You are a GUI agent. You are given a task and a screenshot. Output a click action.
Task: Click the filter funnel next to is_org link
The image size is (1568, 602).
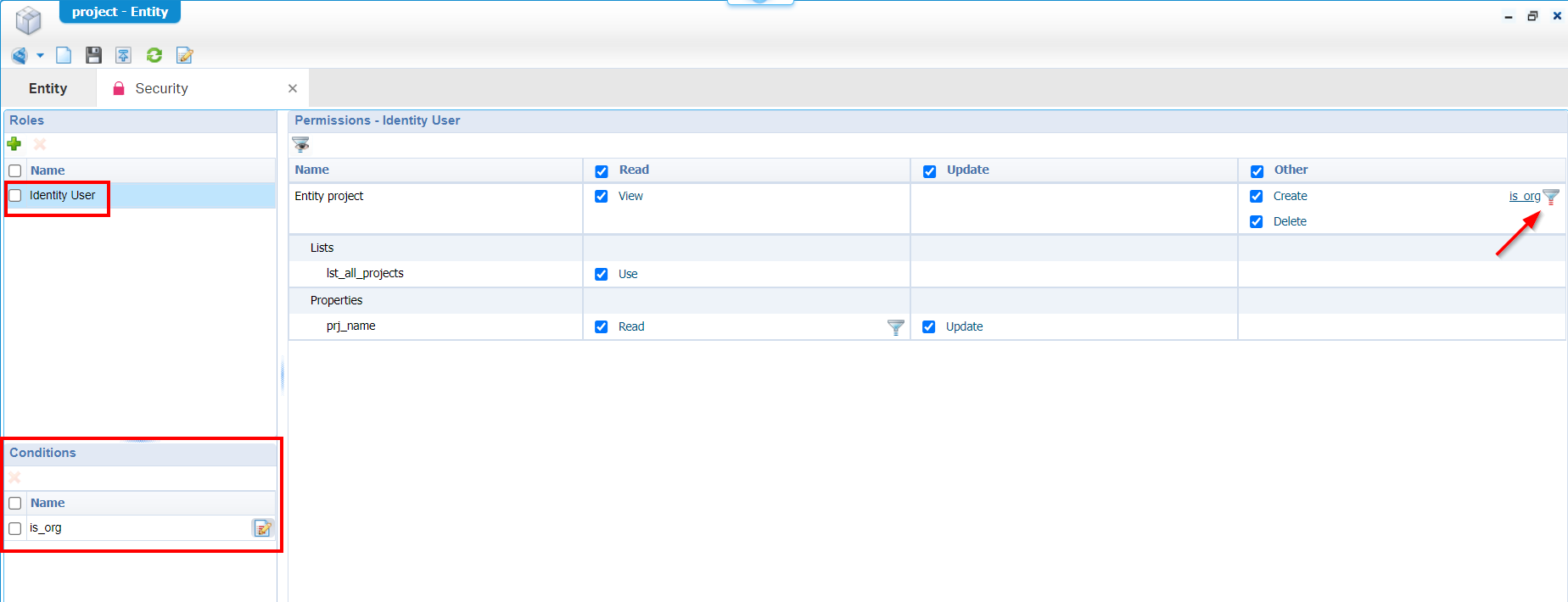[1551, 197]
